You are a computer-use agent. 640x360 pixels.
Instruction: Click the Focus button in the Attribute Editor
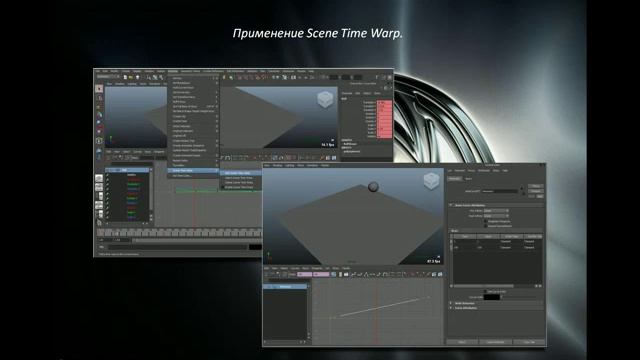point(536,186)
